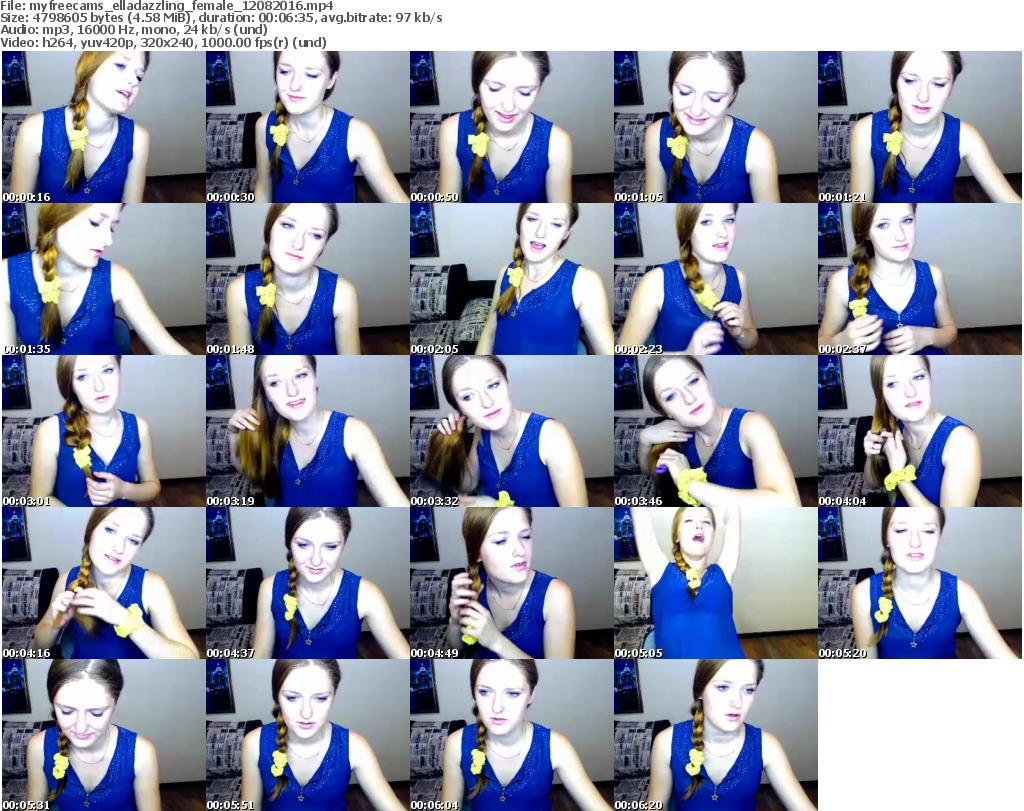Open the frame at 00:01:48
1024x811 pixels.
(x=308, y=279)
